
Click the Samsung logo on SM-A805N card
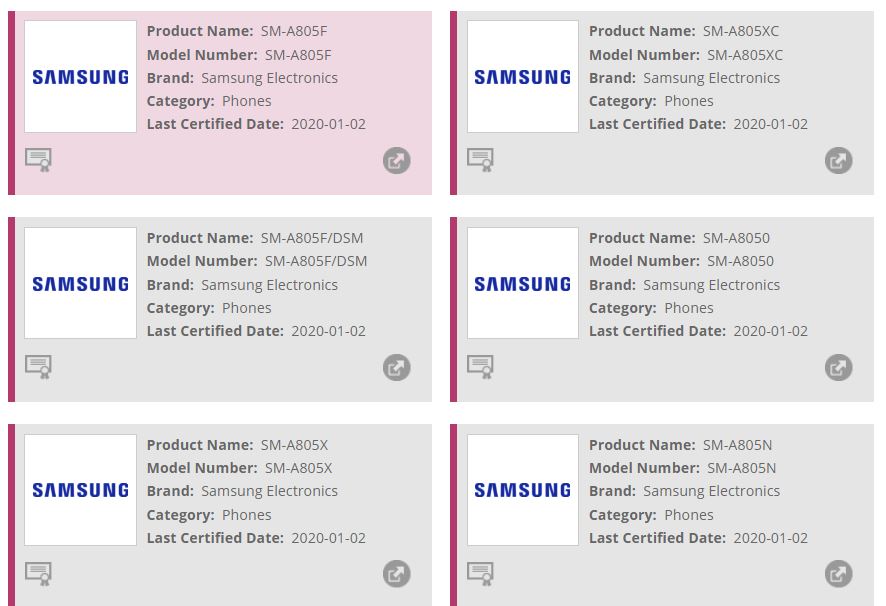[x=521, y=489]
